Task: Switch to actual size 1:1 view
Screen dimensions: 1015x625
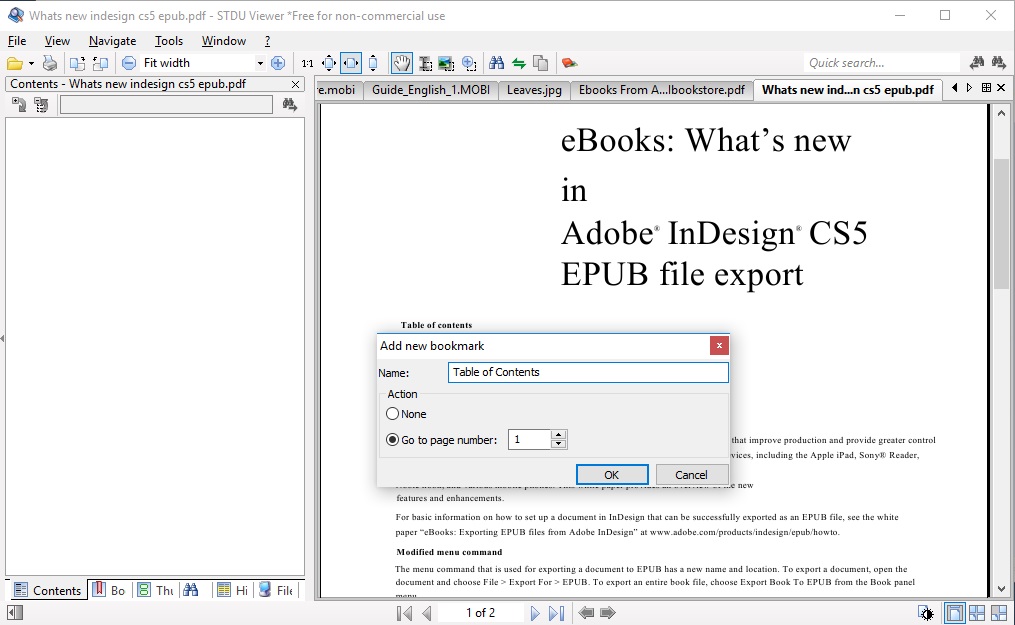Action: 307,62
